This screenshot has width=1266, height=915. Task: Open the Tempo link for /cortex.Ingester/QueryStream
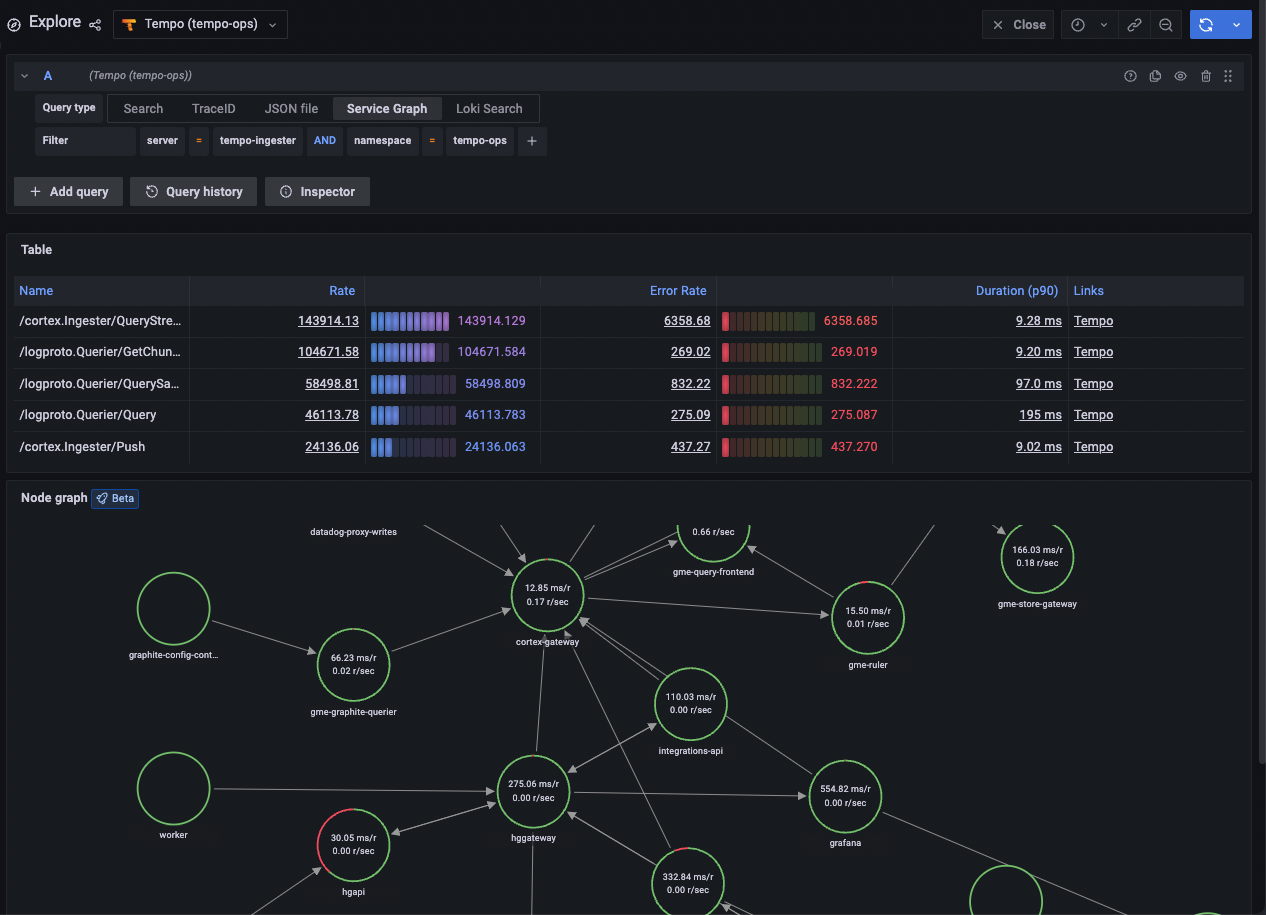pos(1093,320)
